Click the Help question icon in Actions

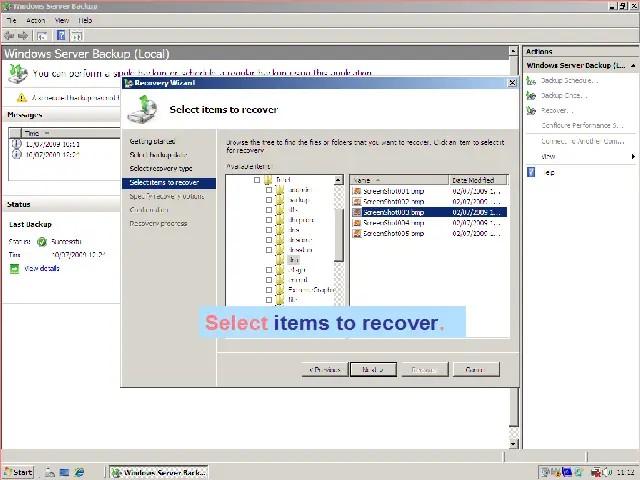[x=531, y=172]
